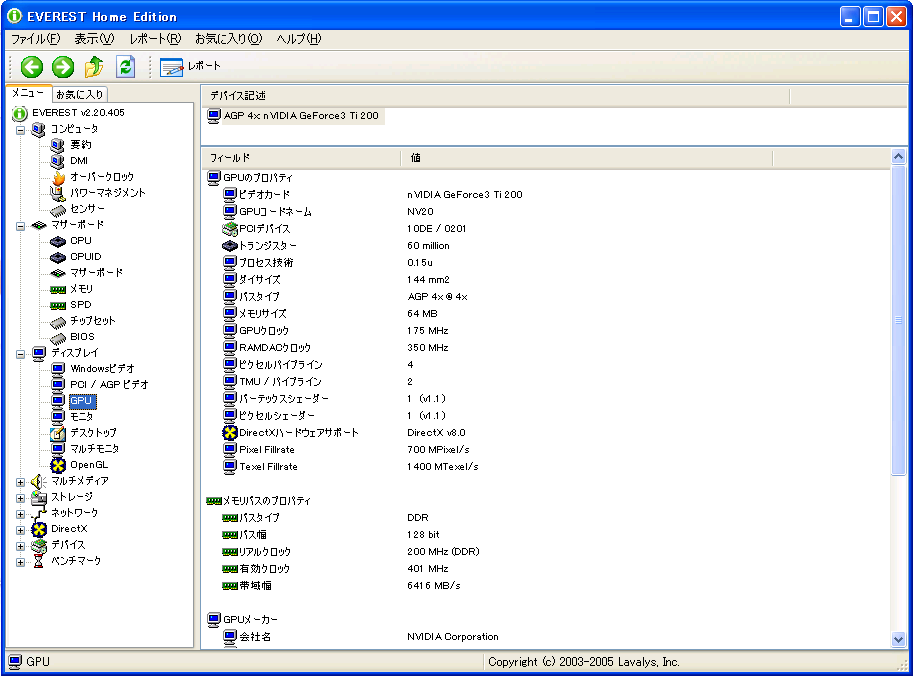
Task: Open the オーバークロック flame icon
Action: (58, 177)
